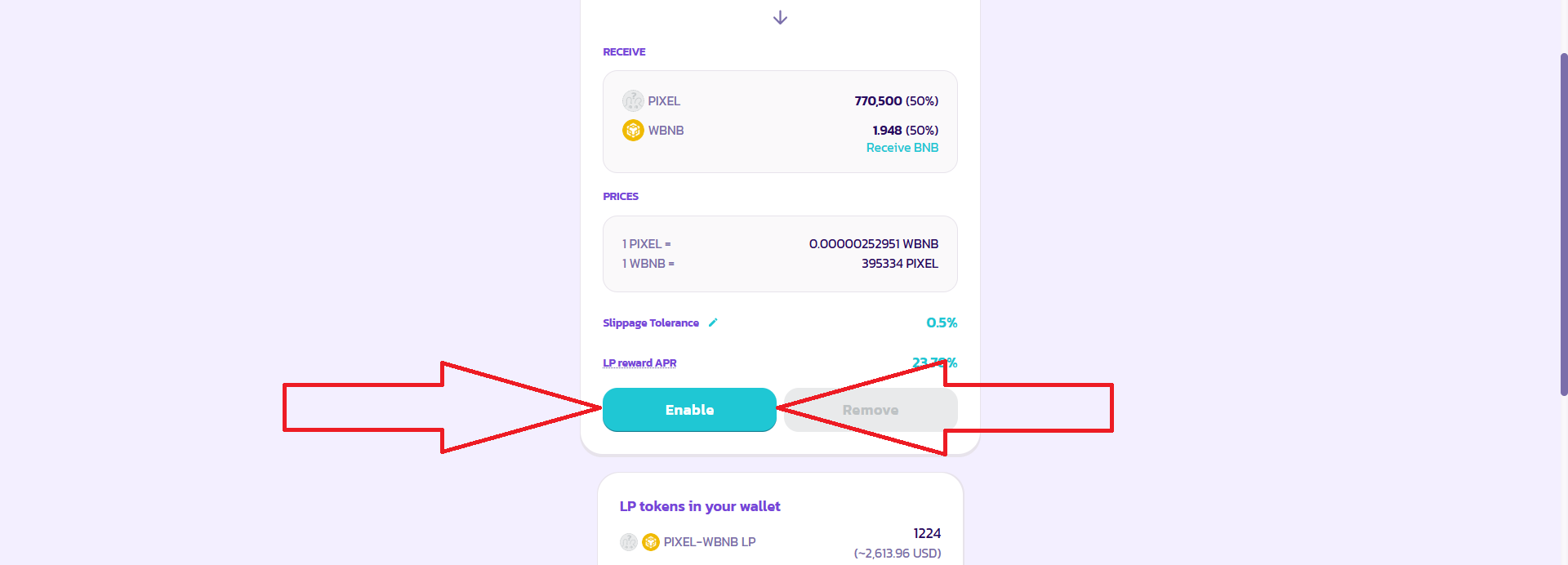
Task: Click the PIXEL icon beside PIXEL-WBNB LP
Action: (629, 542)
